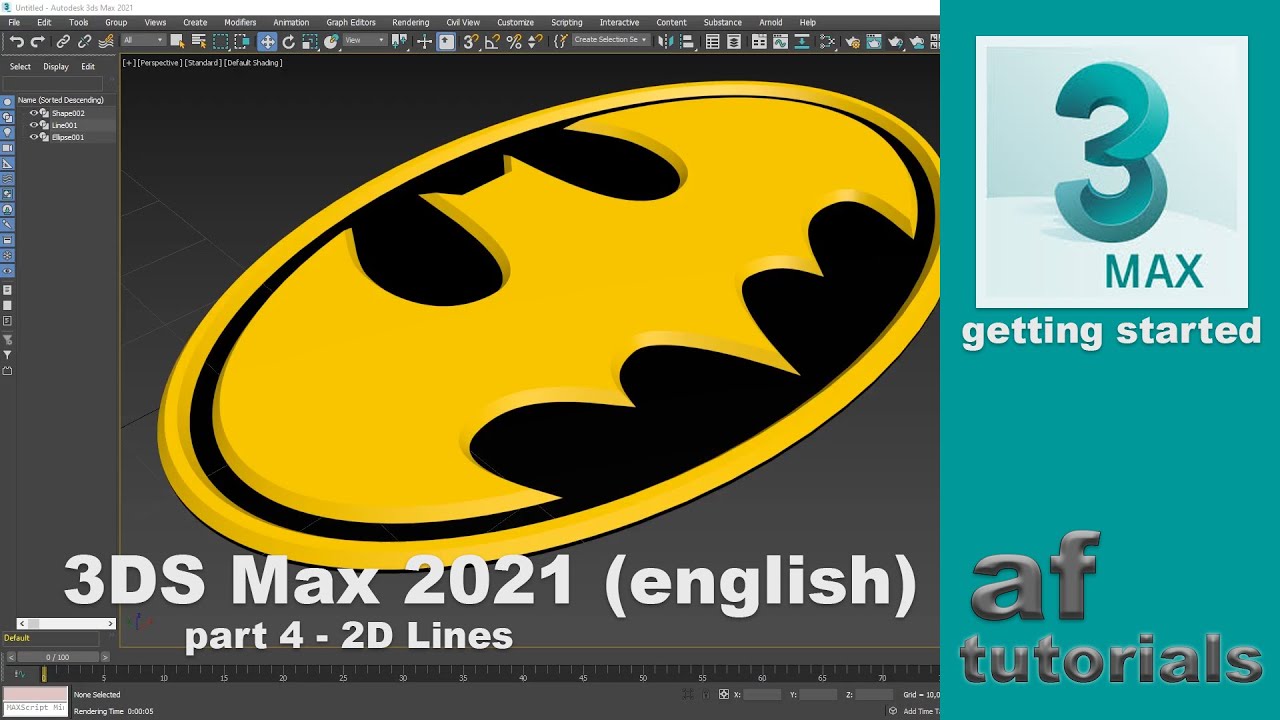1280x720 pixels.
Task: Activate the Select and Rotate tool
Action: pos(288,41)
